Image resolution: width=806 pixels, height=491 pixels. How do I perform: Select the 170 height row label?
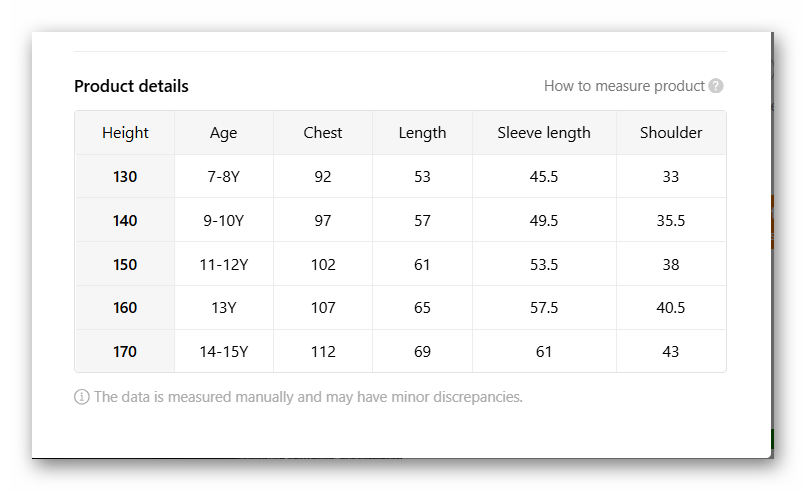point(125,352)
